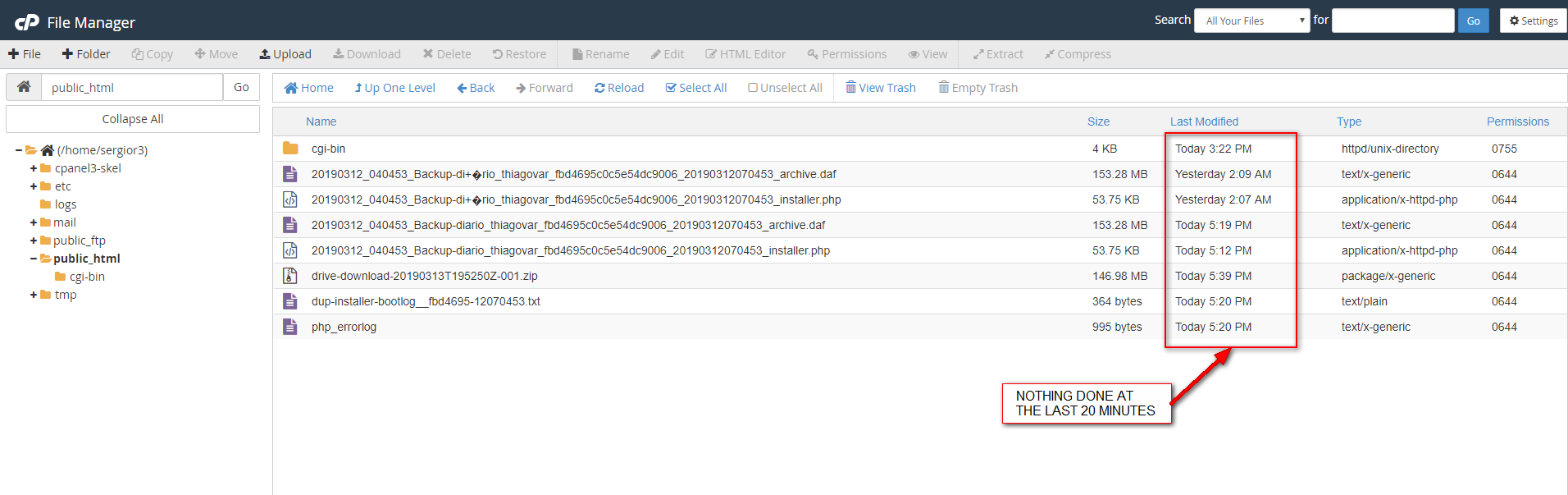This screenshot has width=1568, height=495.
Task: Click the View toolbar button
Action: [928, 54]
